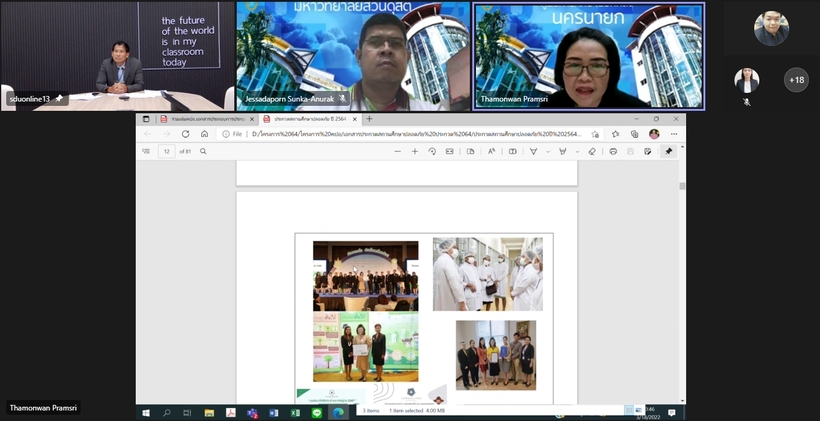
Task: Select Thamonwan Pramsri video tile
Action: [588, 56]
